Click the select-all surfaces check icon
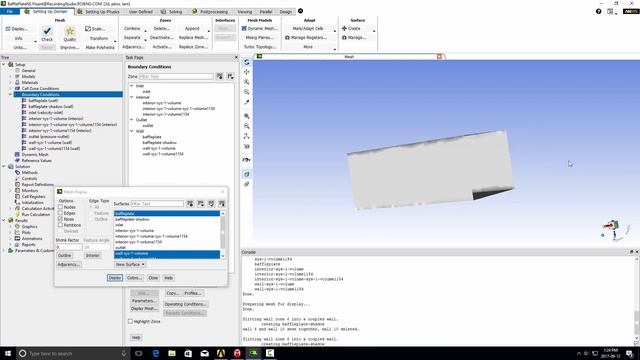 [211, 204]
